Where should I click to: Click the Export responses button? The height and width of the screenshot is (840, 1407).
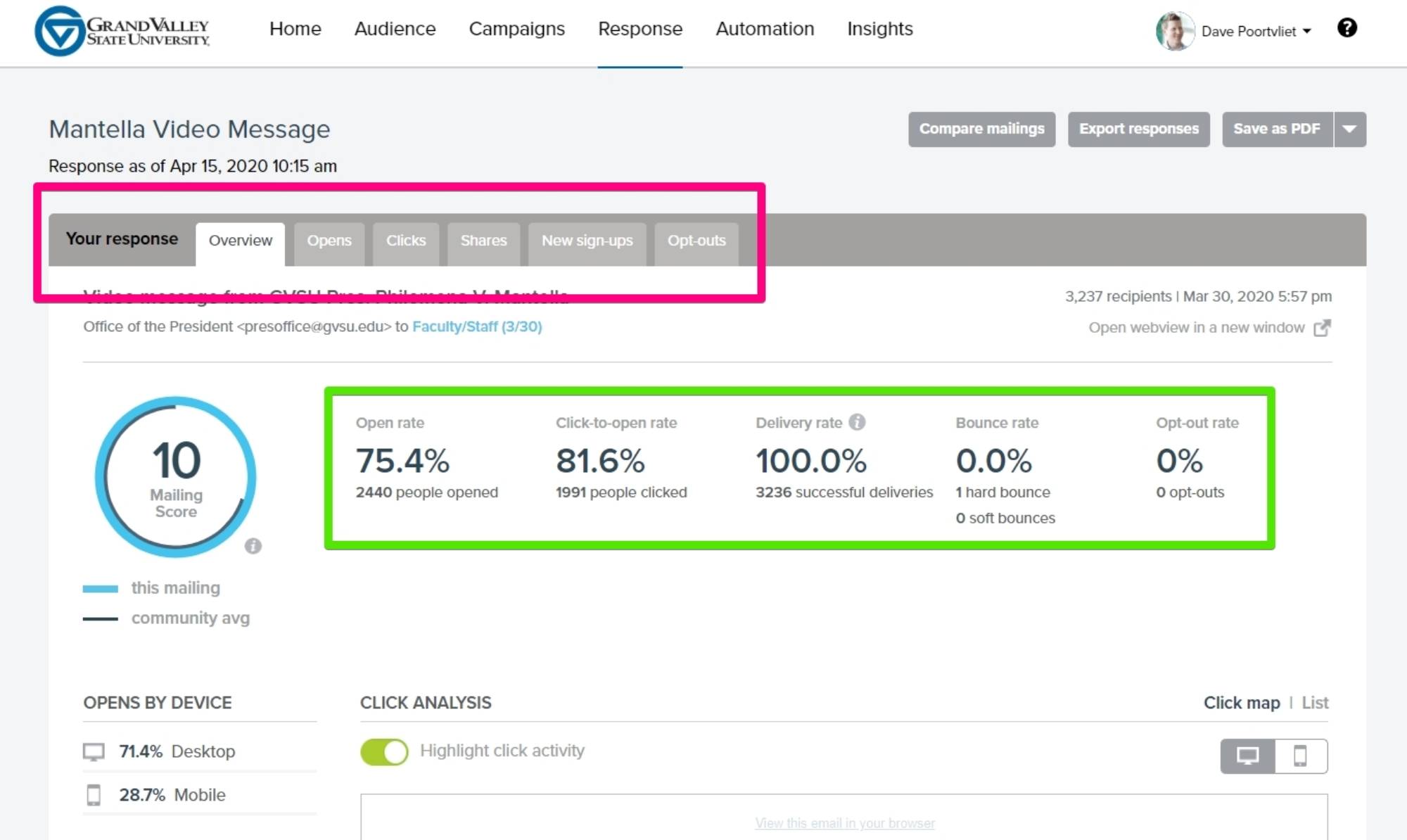click(x=1138, y=129)
